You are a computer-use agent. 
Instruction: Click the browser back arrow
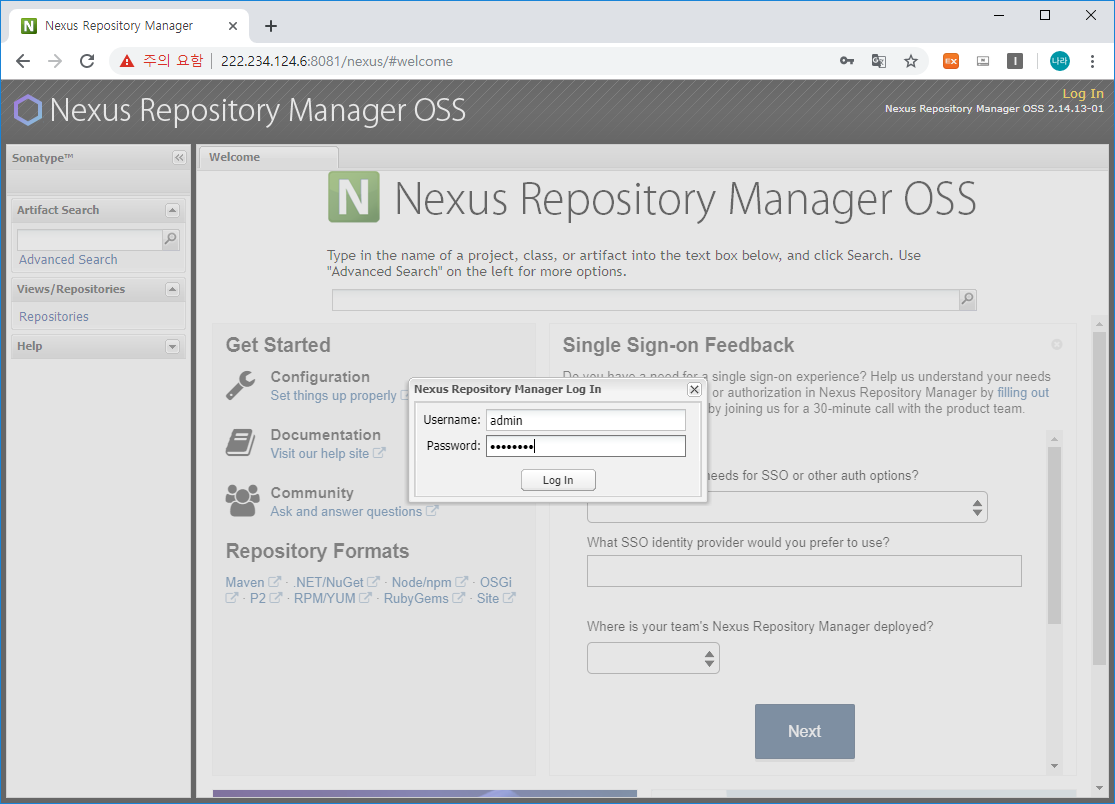23,61
